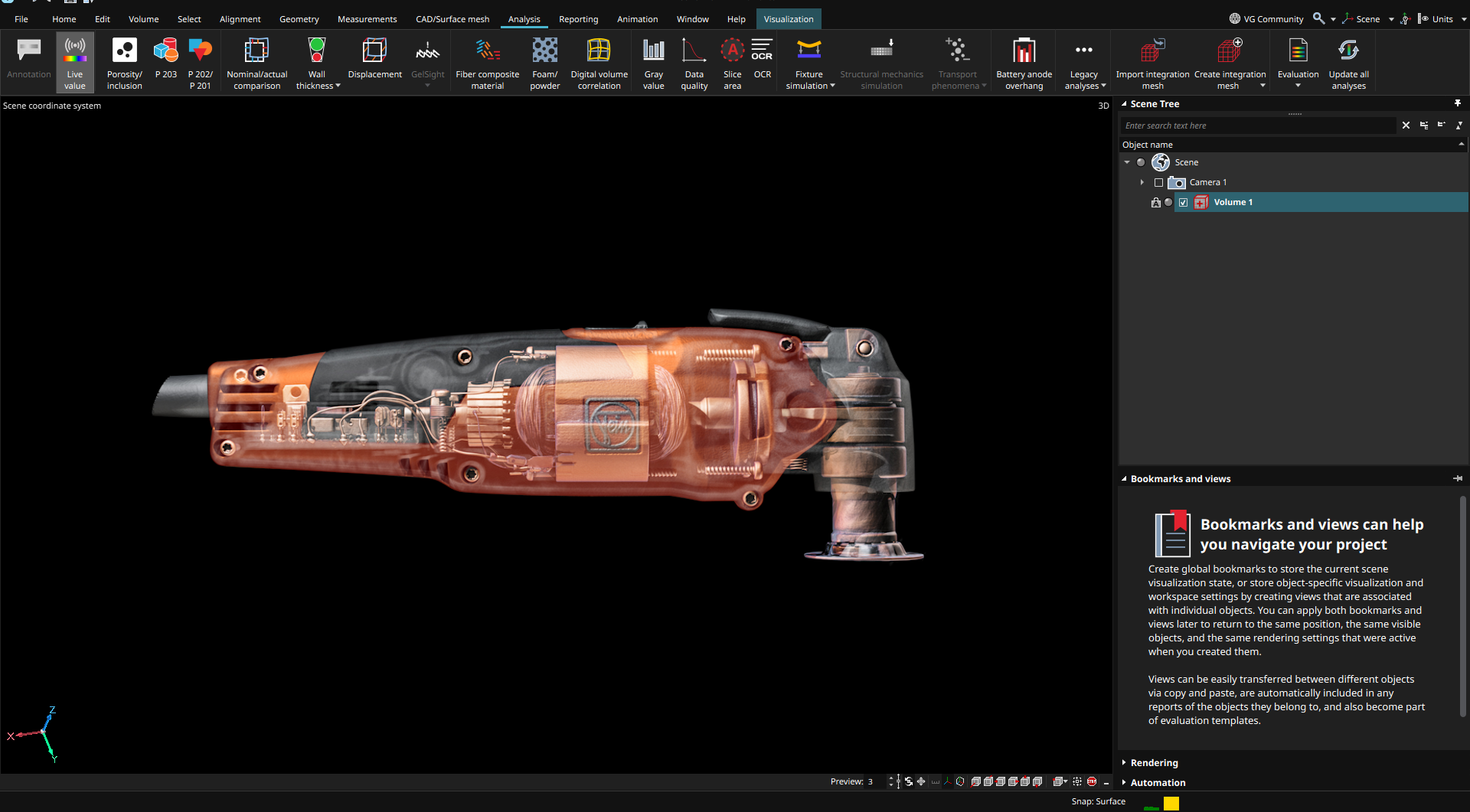Switch to the Visualization tab
Viewport: 1470px width, 812px height.
pos(789,19)
